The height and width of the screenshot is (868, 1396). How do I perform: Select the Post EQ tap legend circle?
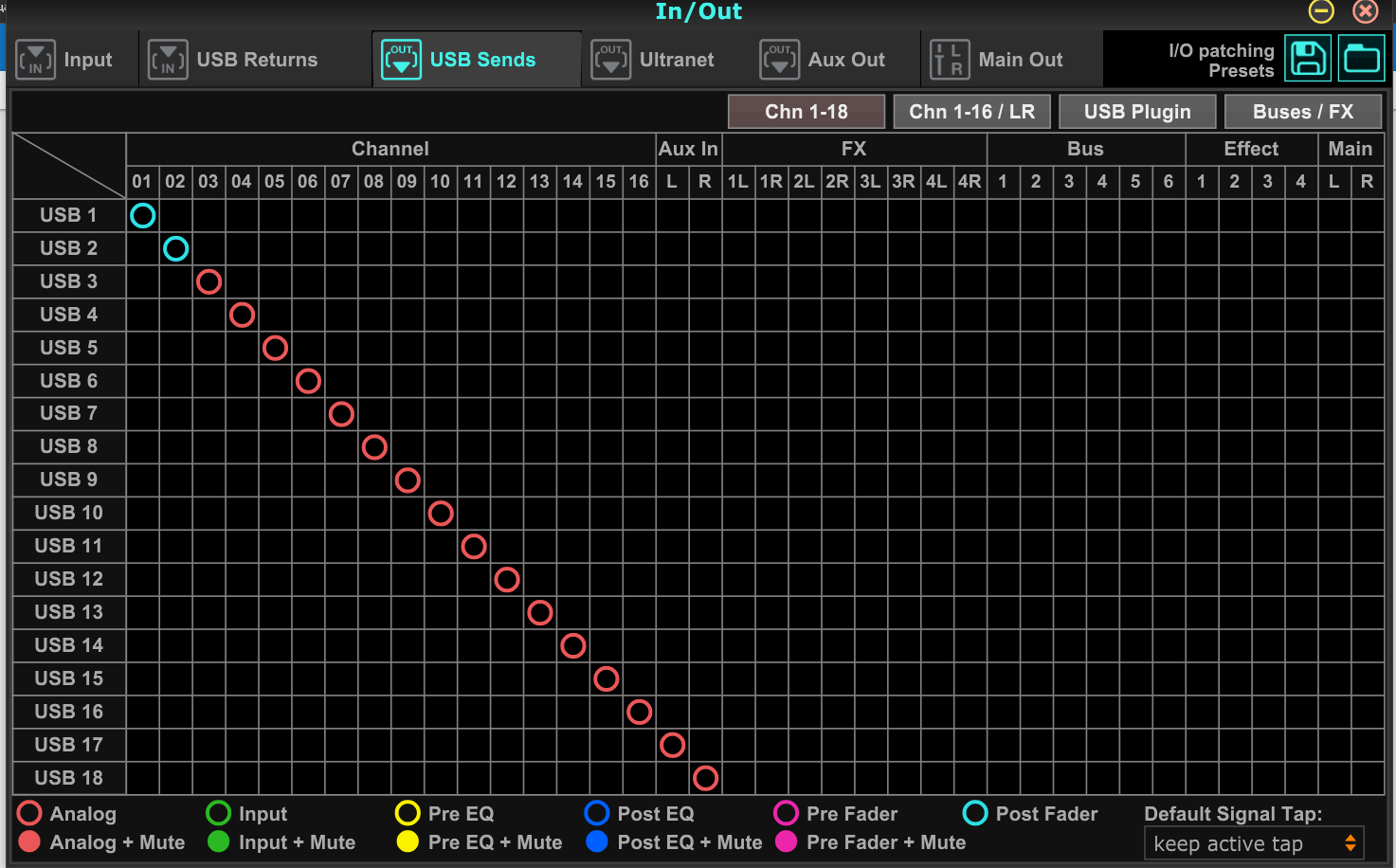coord(597,813)
